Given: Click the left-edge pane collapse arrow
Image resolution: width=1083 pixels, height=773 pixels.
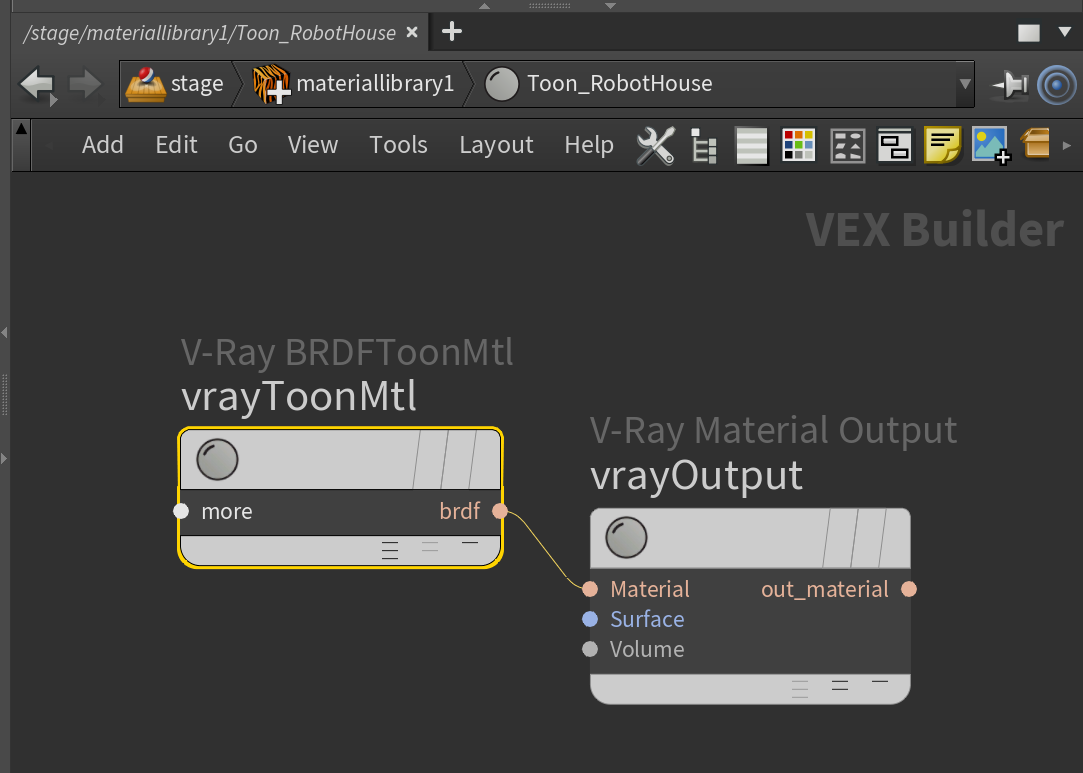Looking at the screenshot, I should coord(4,332).
